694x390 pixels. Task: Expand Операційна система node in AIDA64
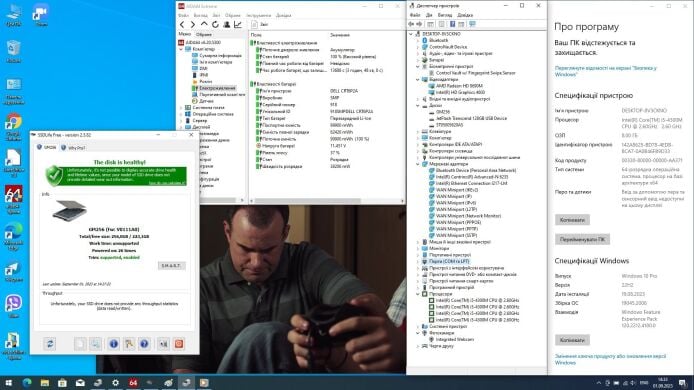(181, 114)
